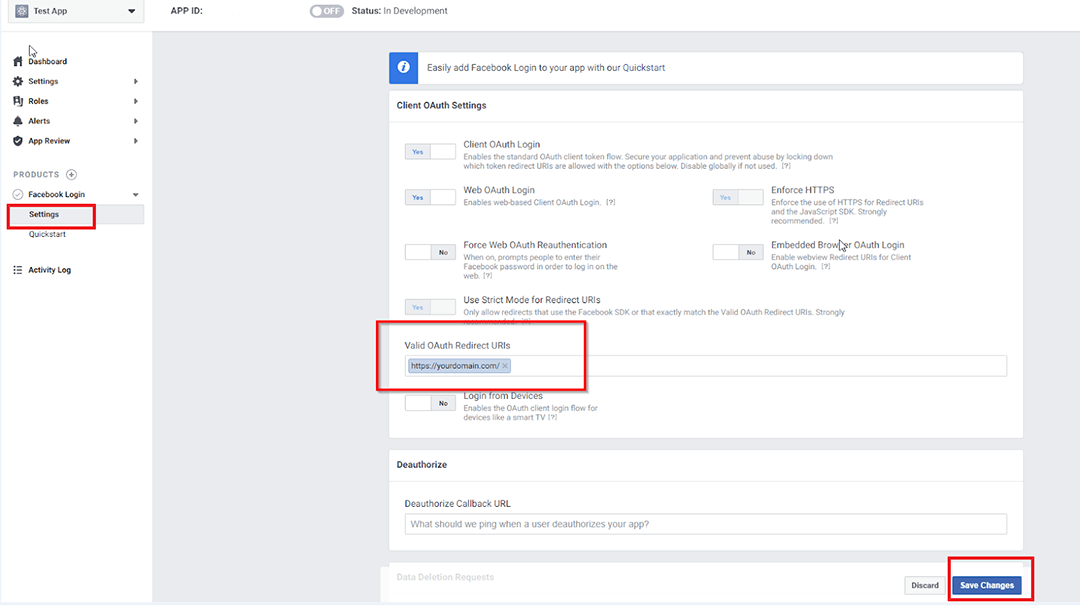Click the Alerts bell icon
This screenshot has height=606, width=1080.
[18, 121]
